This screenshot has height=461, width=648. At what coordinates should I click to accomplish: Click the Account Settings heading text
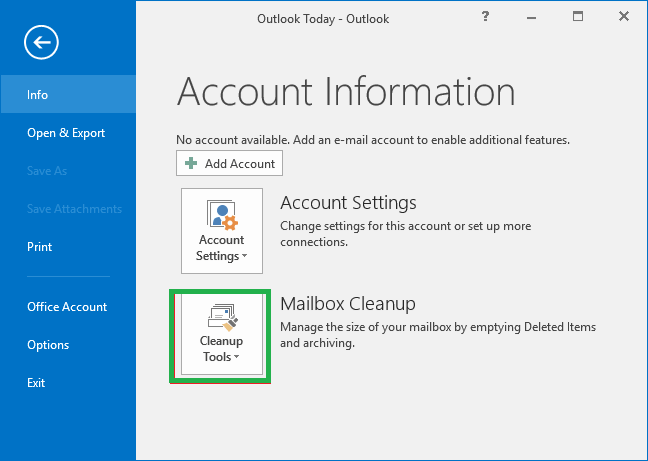click(348, 203)
